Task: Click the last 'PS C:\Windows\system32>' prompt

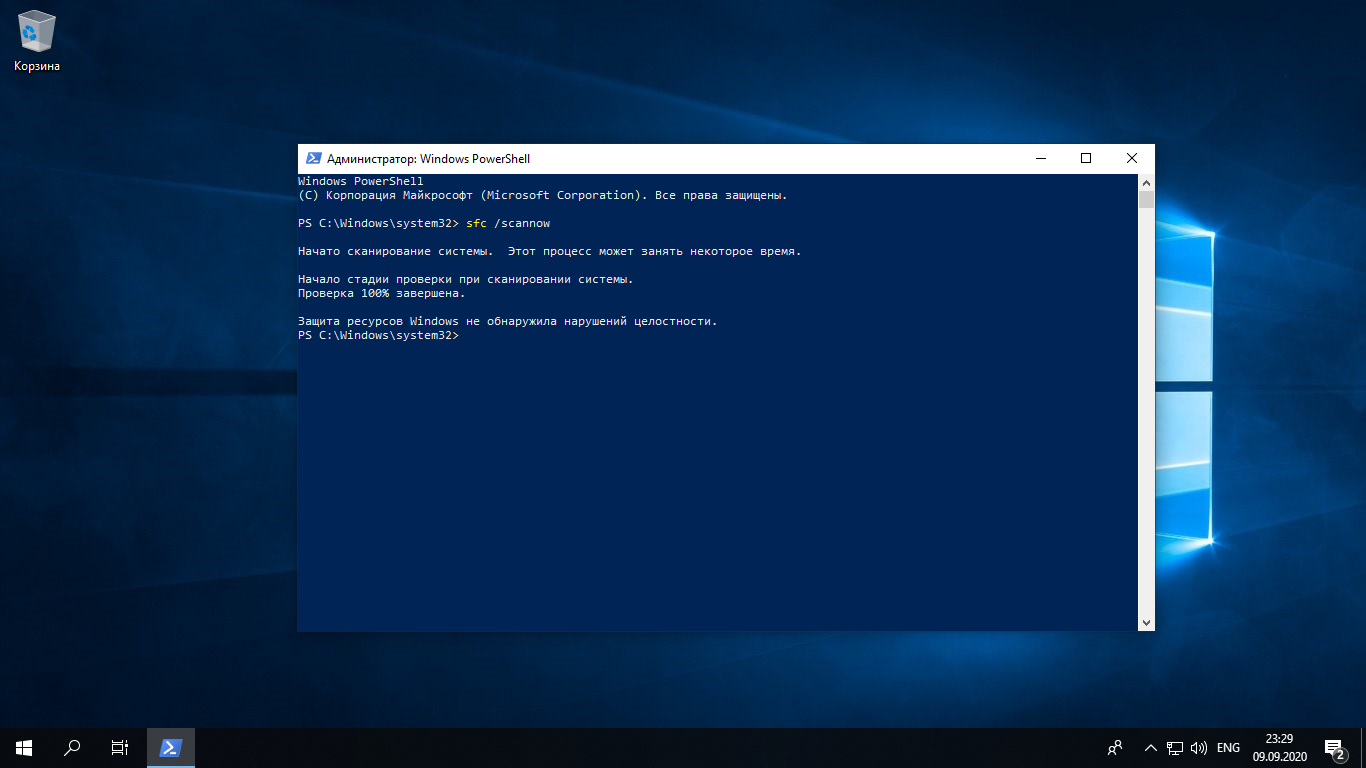Action: pyautogui.click(x=378, y=335)
